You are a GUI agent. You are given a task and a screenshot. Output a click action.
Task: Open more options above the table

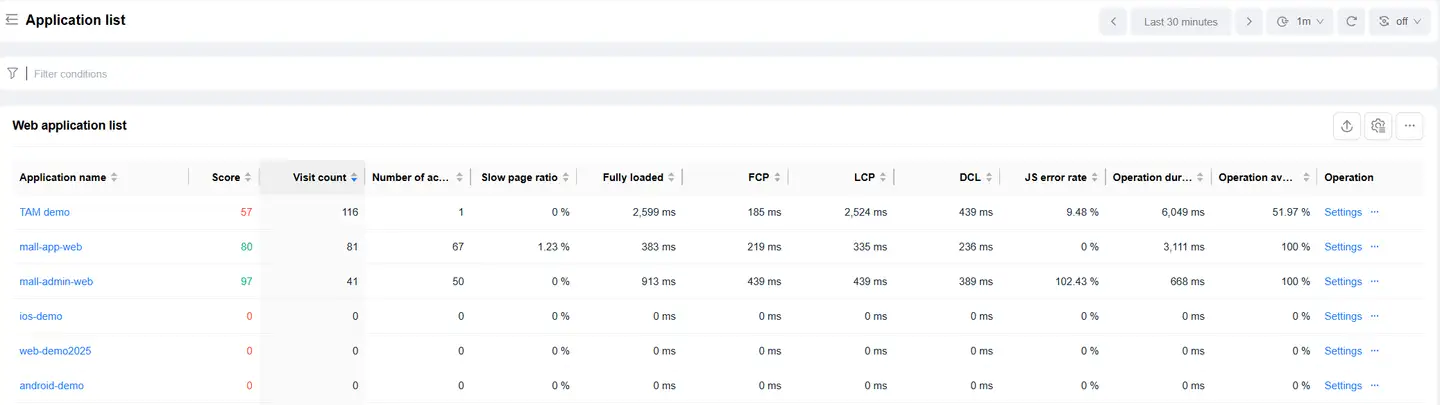[x=1409, y=126]
